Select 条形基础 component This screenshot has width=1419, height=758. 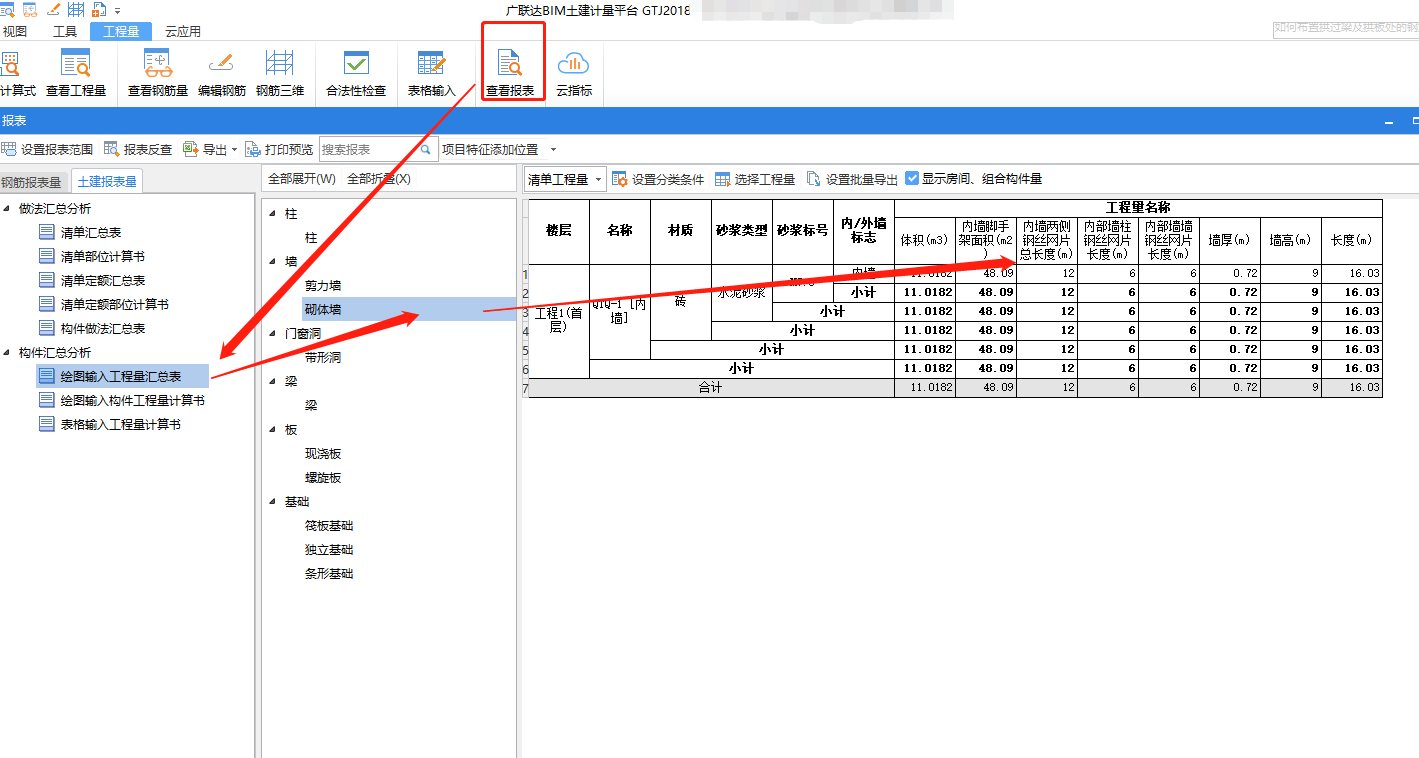pyautogui.click(x=329, y=573)
